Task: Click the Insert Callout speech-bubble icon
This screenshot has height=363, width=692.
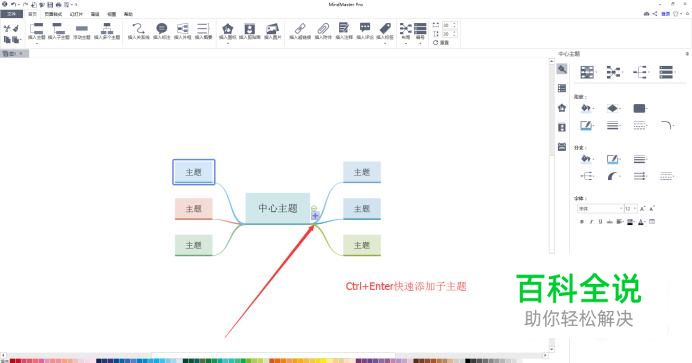Action: 162,29
